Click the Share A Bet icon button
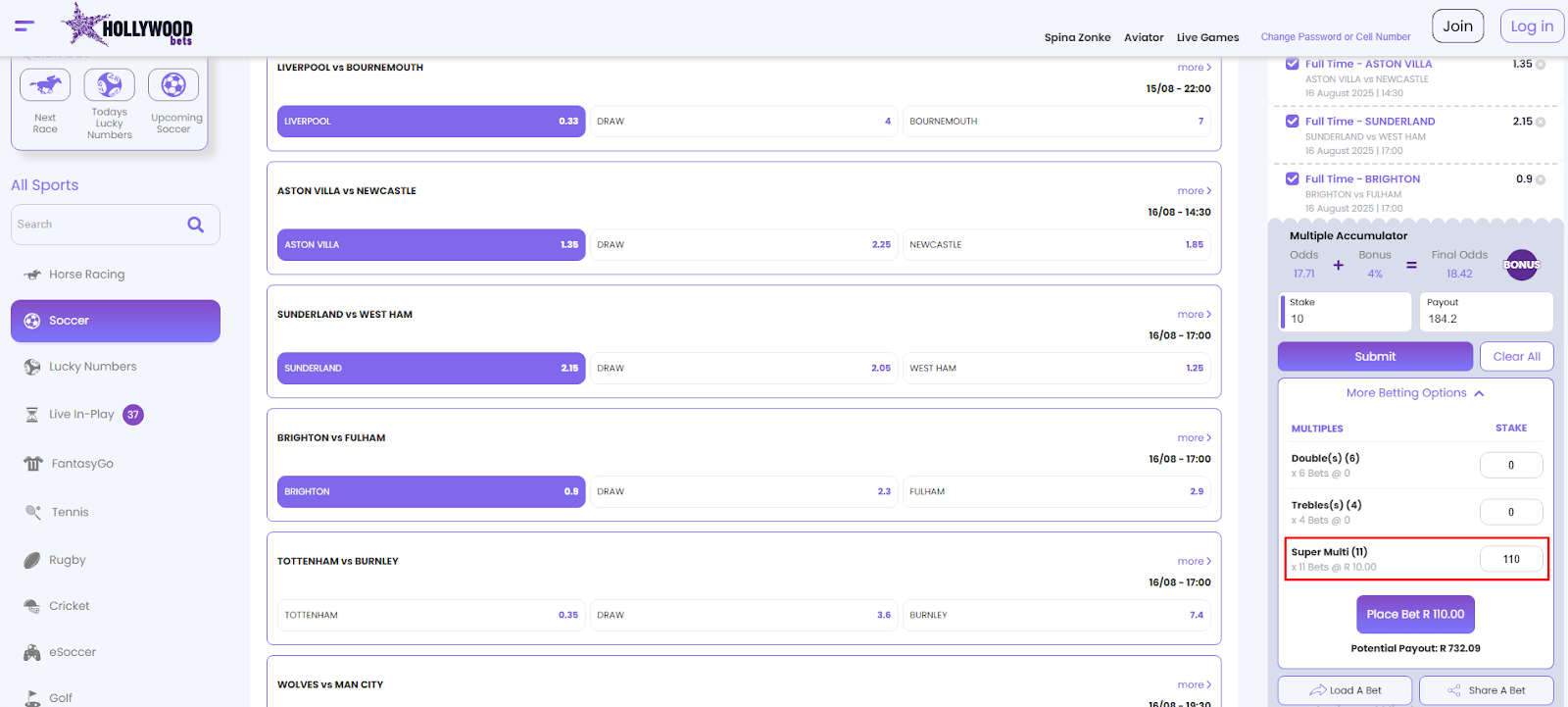This screenshot has width=1568, height=707. pyautogui.click(x=1486, y=690)
